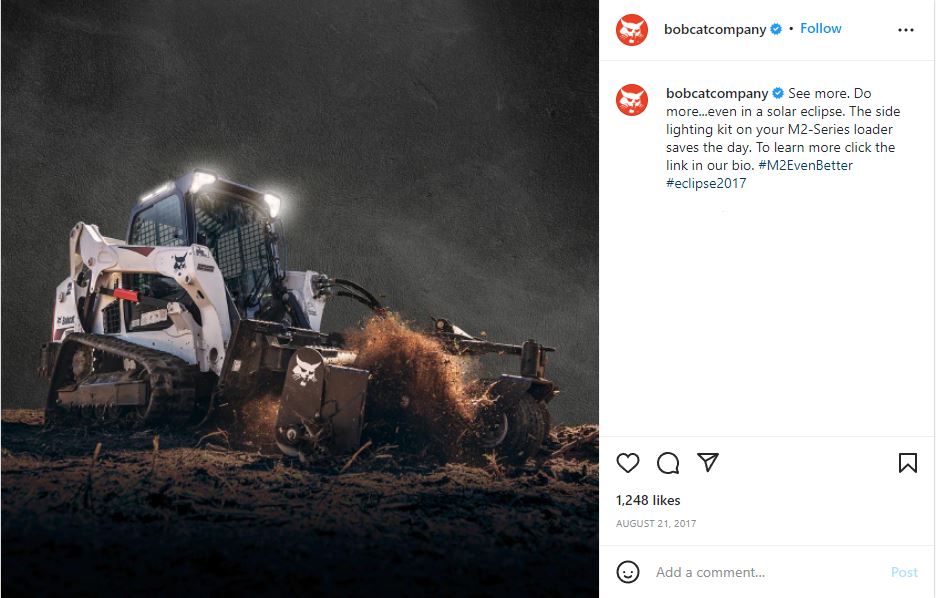Open the August 21, 2017 timestamp link
This screenshot has width=936, height=598.
pyautogui.click(x=656, y=523)
